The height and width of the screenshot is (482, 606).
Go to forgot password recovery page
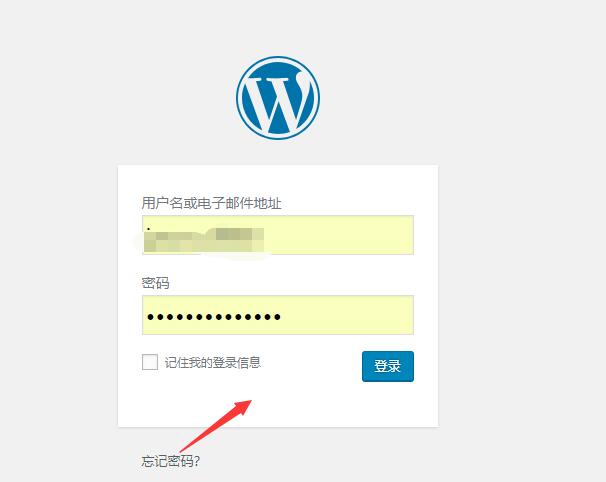[170, 461]
